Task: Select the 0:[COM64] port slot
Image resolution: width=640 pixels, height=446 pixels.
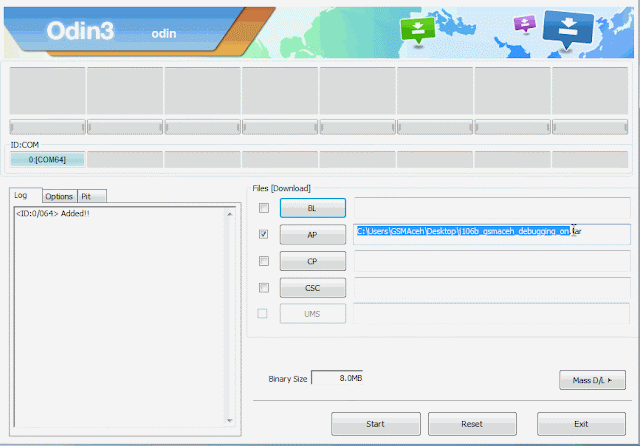Action: 47,160
